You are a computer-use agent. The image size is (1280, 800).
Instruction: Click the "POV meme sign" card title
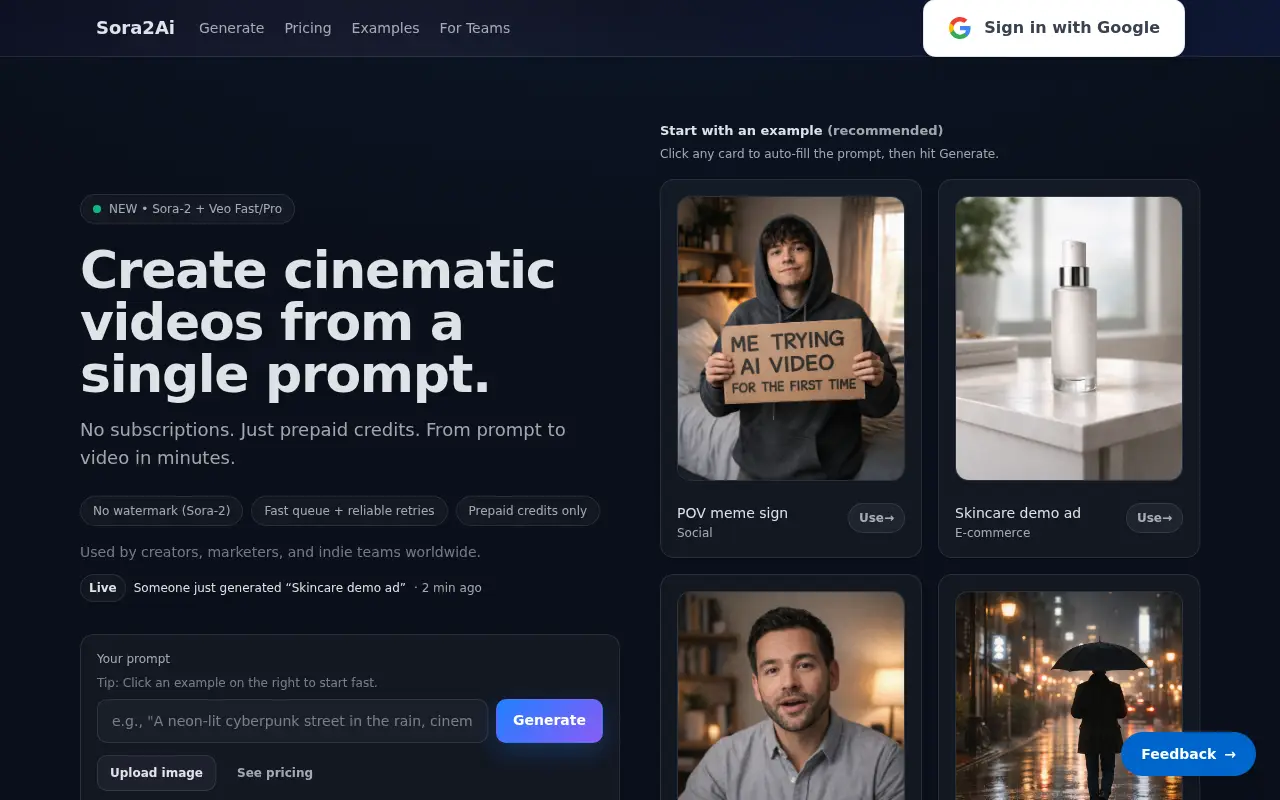tap(732, 513)
